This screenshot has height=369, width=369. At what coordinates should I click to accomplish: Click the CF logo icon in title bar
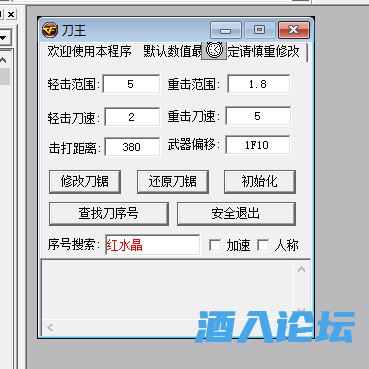tap(50, 30)
